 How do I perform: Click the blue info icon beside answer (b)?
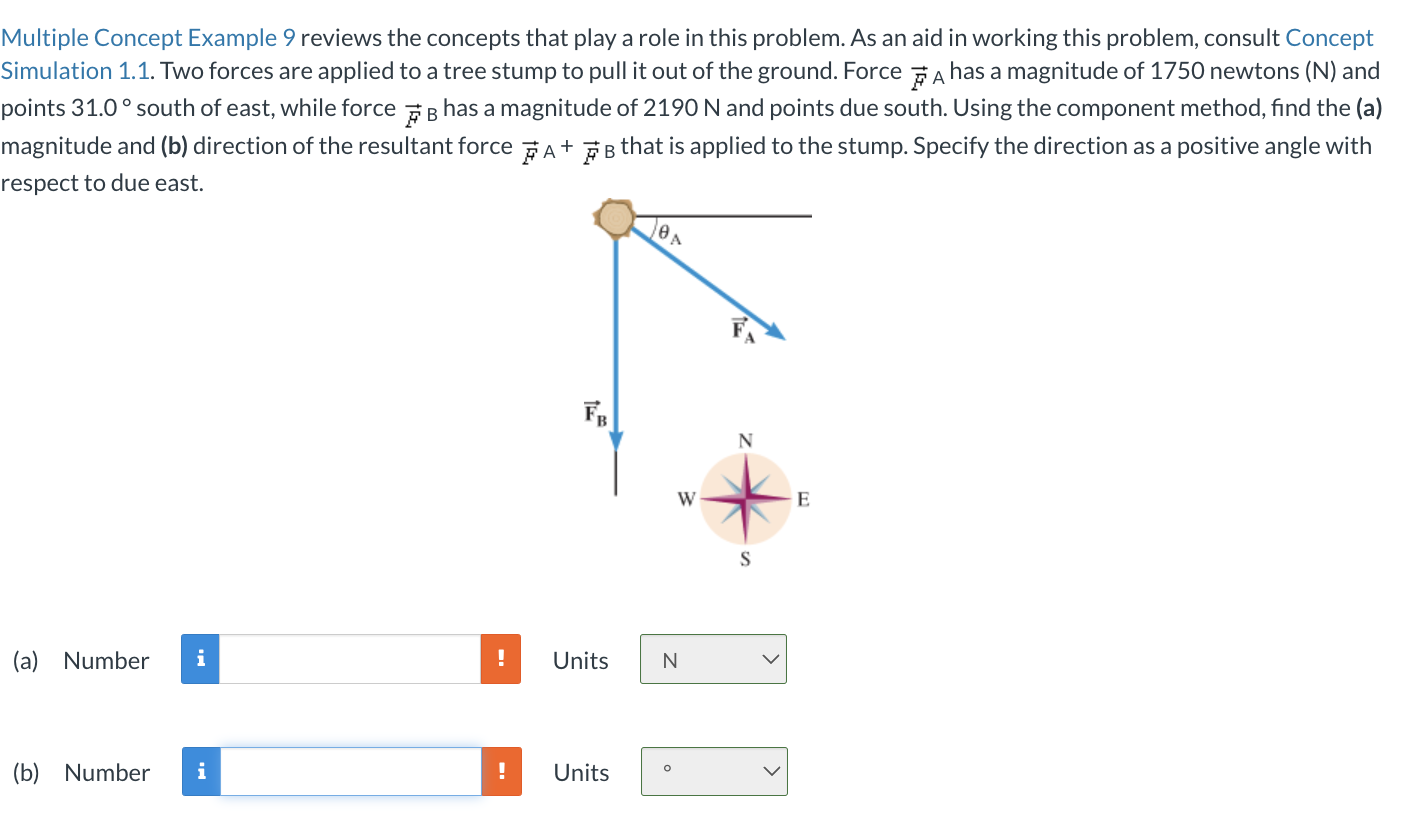click(x=200, y=772)
